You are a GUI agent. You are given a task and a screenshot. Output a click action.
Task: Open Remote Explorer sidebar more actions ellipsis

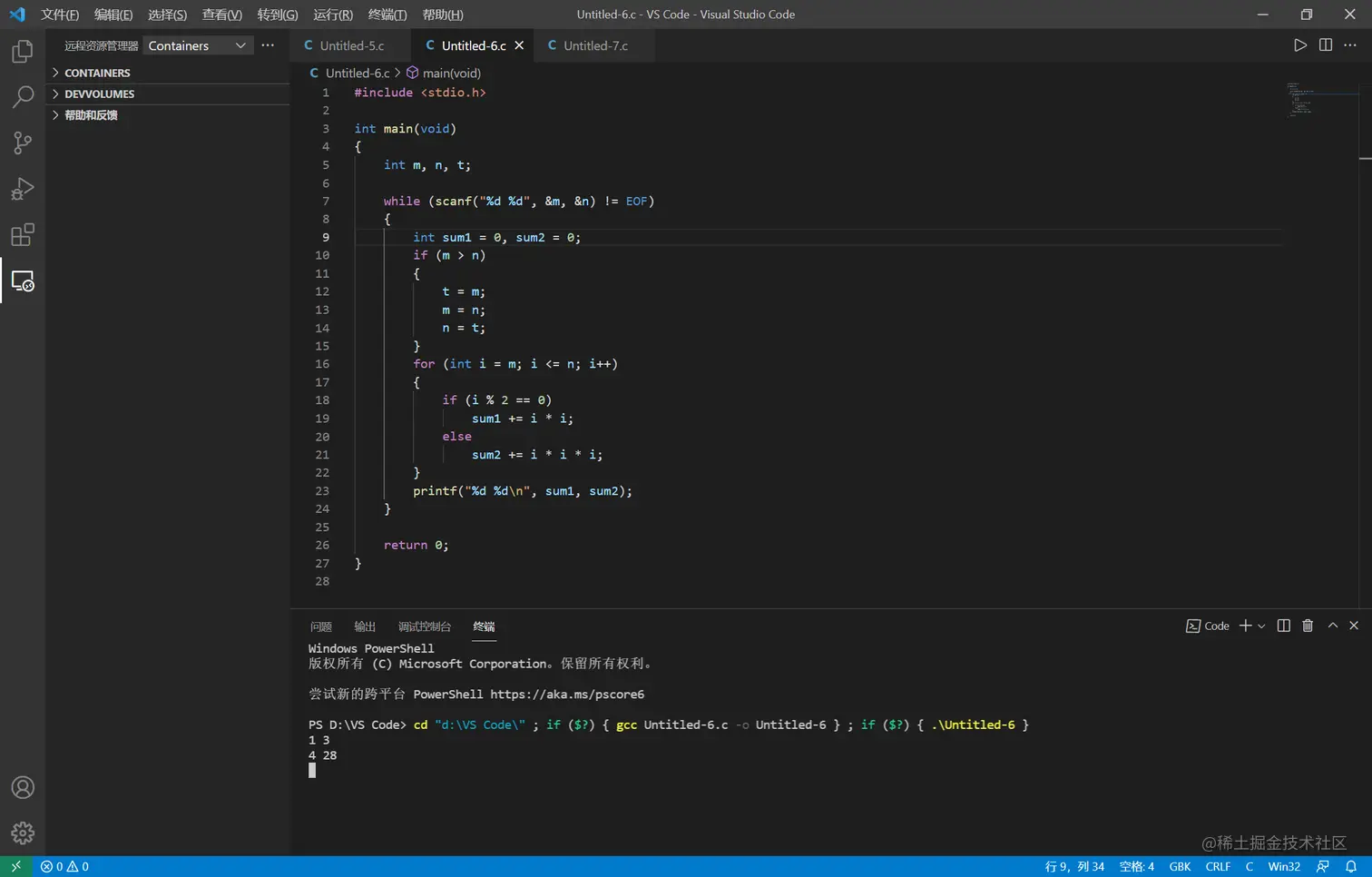268,45
